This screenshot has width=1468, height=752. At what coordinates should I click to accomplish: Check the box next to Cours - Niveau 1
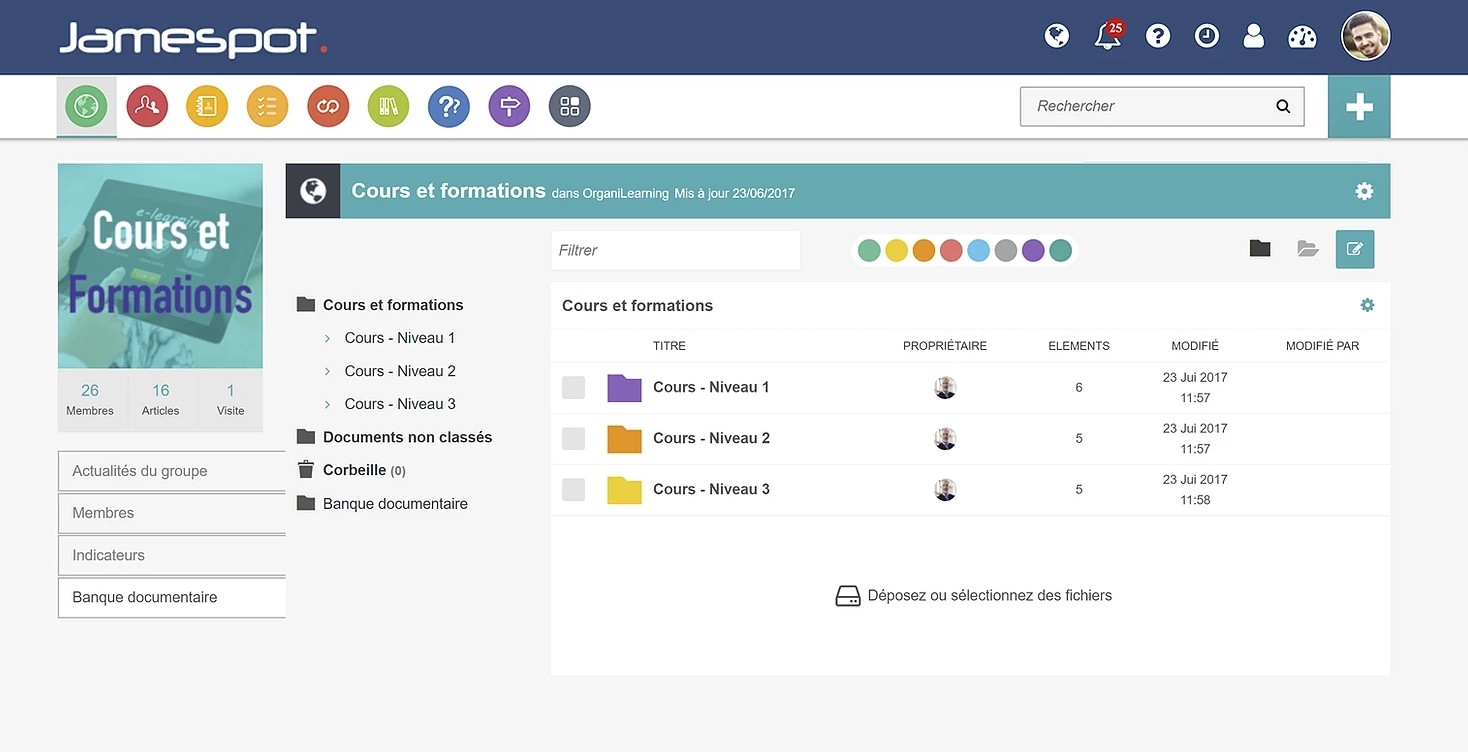click(573, 387)
